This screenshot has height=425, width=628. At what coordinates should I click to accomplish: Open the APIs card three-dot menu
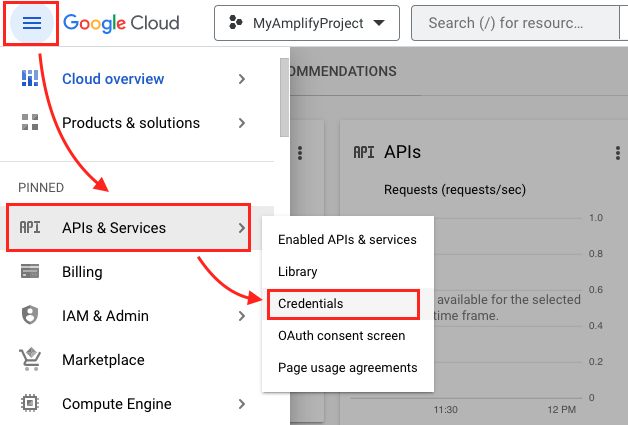(618, 153)
